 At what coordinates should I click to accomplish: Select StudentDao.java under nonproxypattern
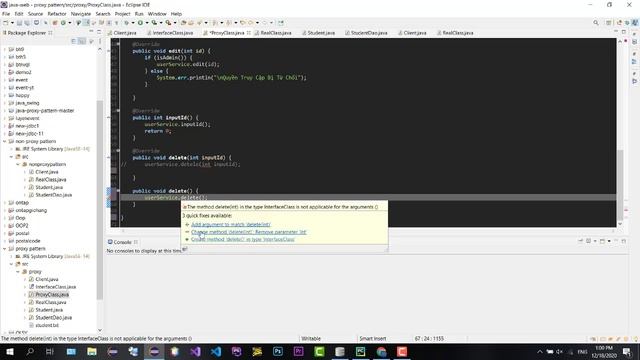tap(53, 195)
